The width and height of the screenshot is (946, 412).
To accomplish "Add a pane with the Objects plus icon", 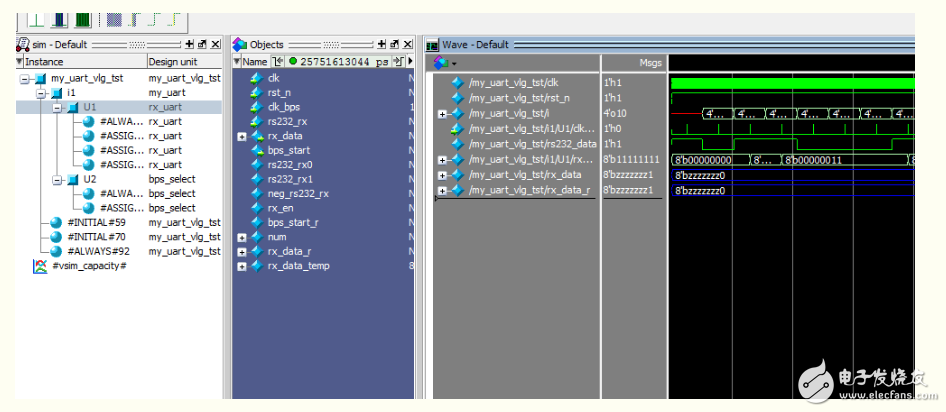I will point(383,44).
